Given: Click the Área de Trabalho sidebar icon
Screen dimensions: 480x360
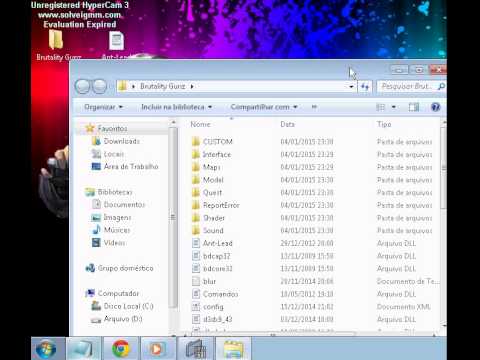Looking at the screenshot, I should tap(96, 166).
